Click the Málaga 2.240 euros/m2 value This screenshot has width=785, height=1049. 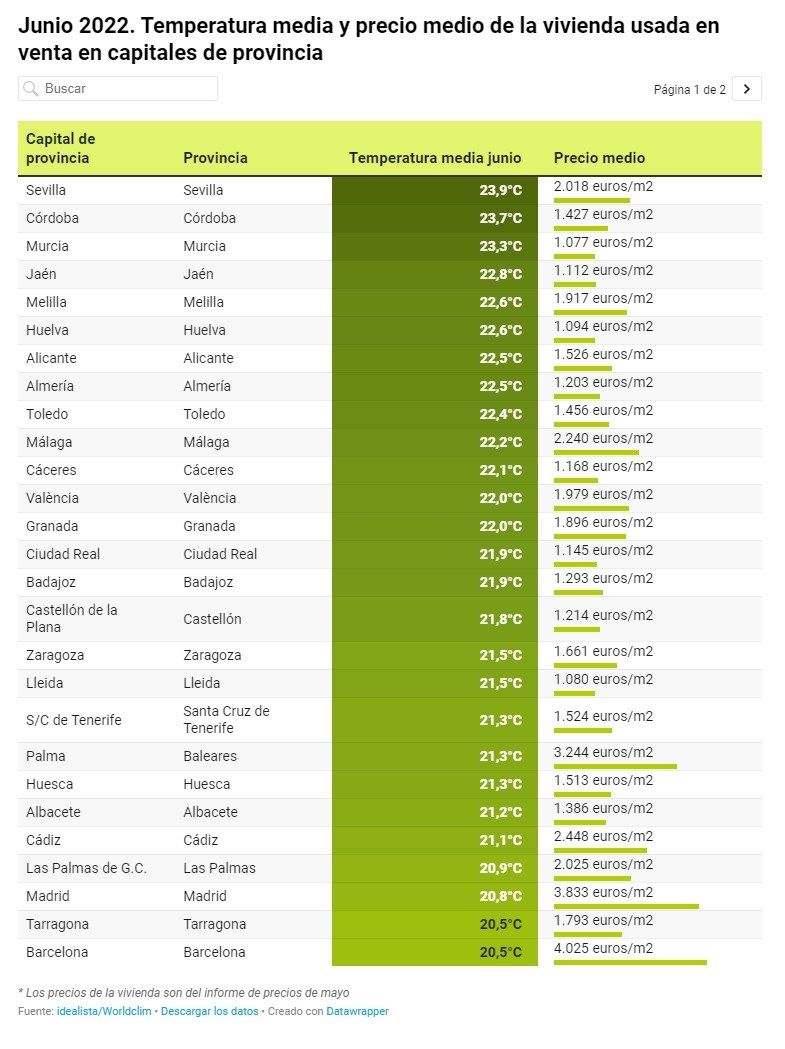tap(603, 438)
